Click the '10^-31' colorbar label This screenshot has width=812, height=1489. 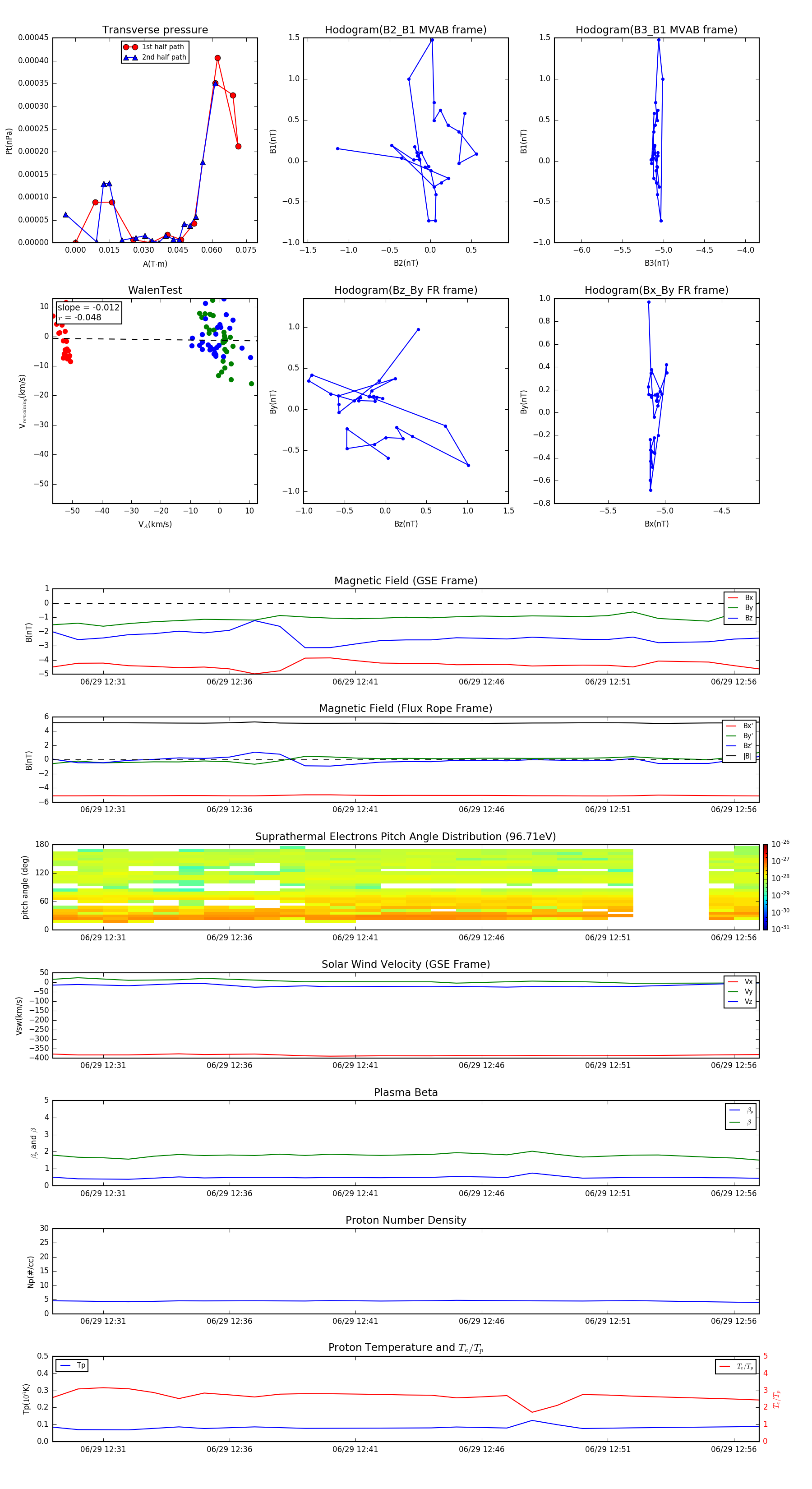click(780, 929)
